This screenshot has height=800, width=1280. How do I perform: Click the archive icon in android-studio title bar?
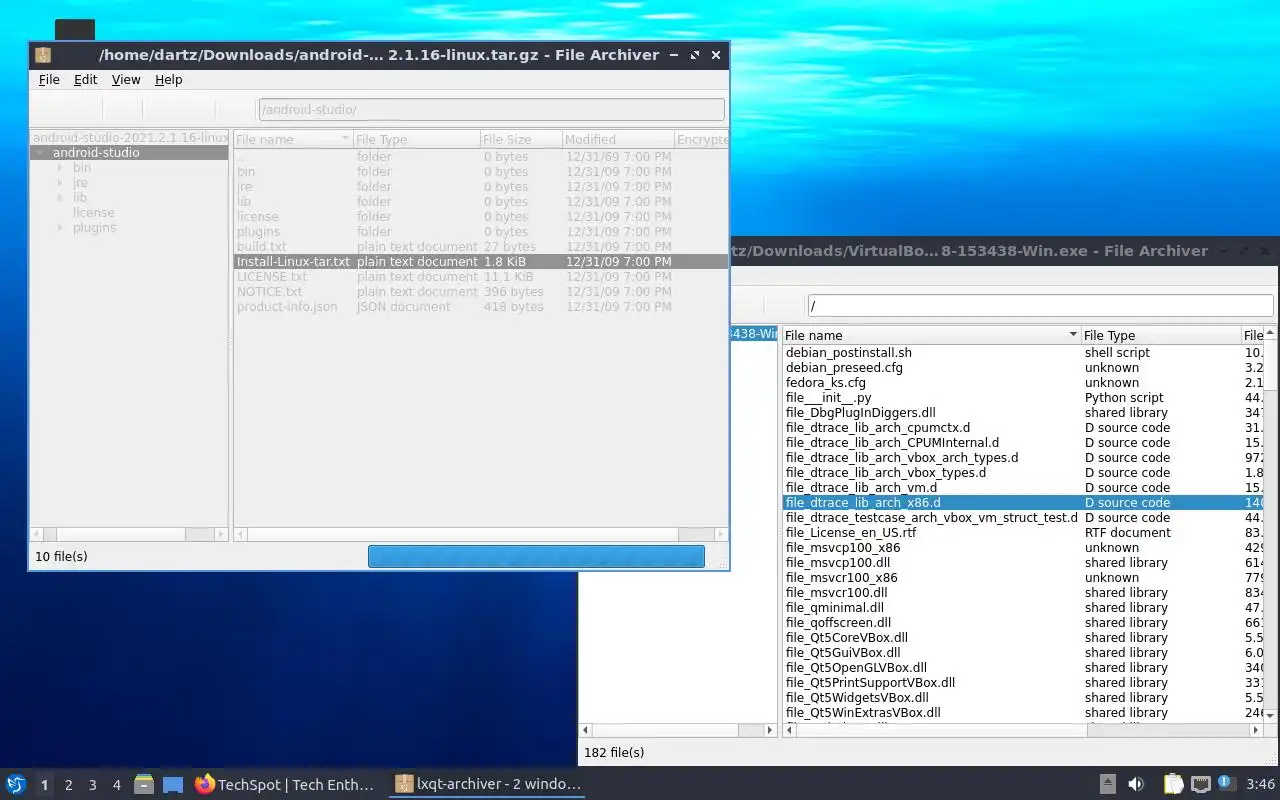coord(43,55)
